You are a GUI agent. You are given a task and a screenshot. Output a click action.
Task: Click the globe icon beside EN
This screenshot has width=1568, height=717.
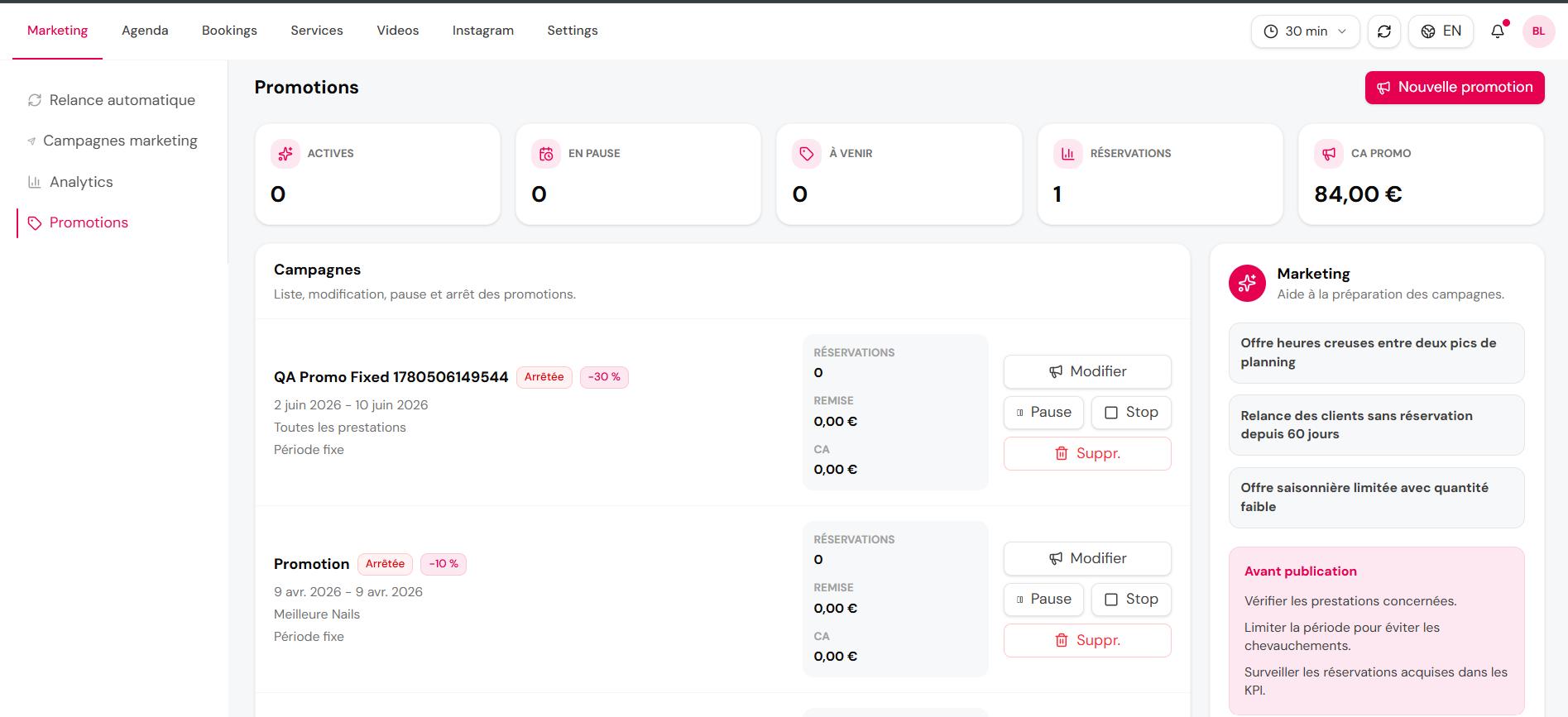1428,31
